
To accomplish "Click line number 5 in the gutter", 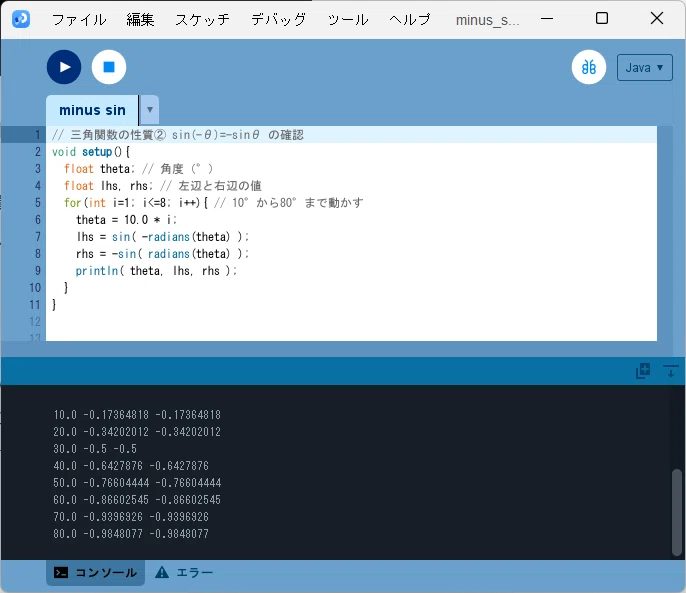I will (38, 203).
